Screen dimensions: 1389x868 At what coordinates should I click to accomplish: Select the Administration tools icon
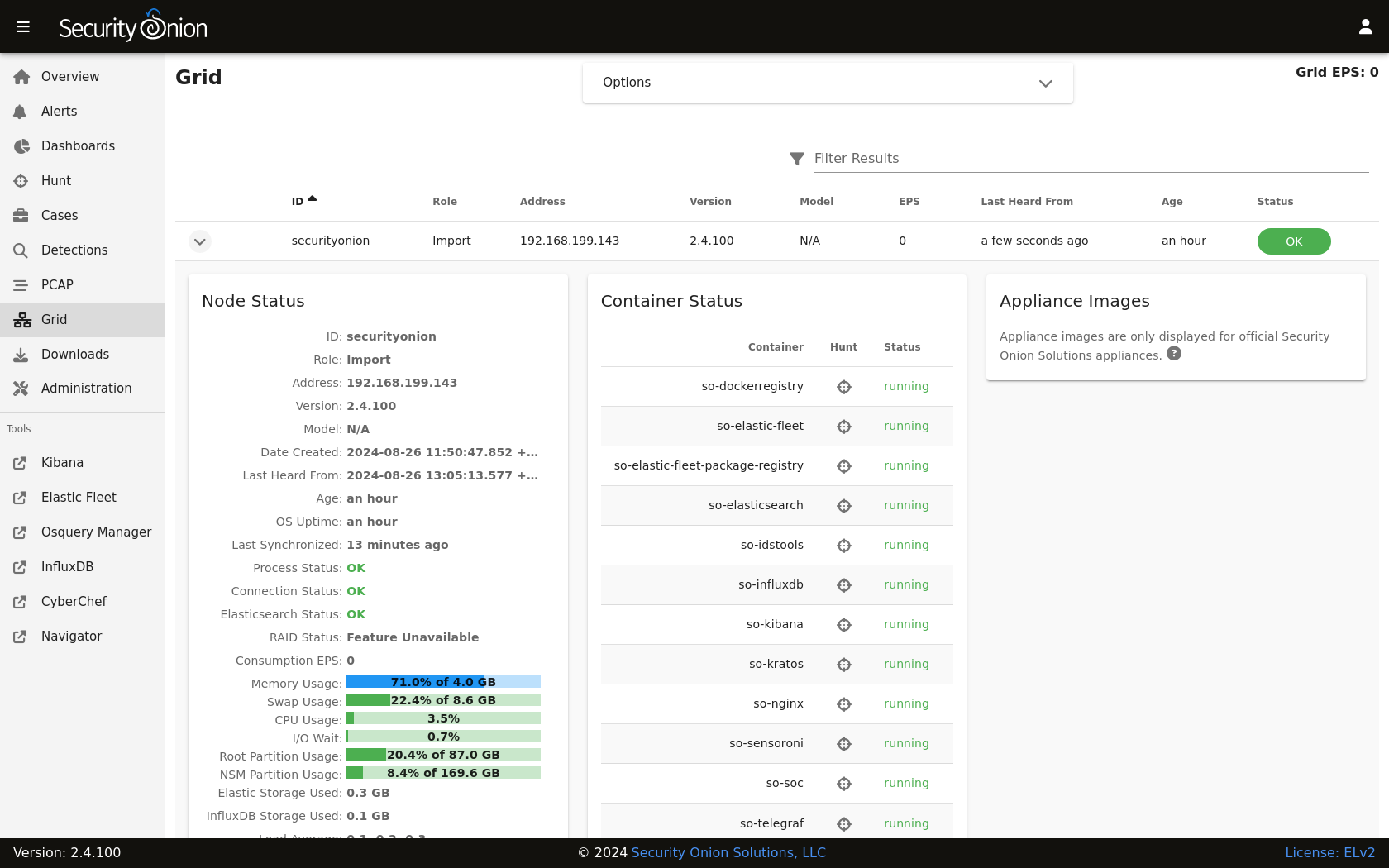click(21, 389)
